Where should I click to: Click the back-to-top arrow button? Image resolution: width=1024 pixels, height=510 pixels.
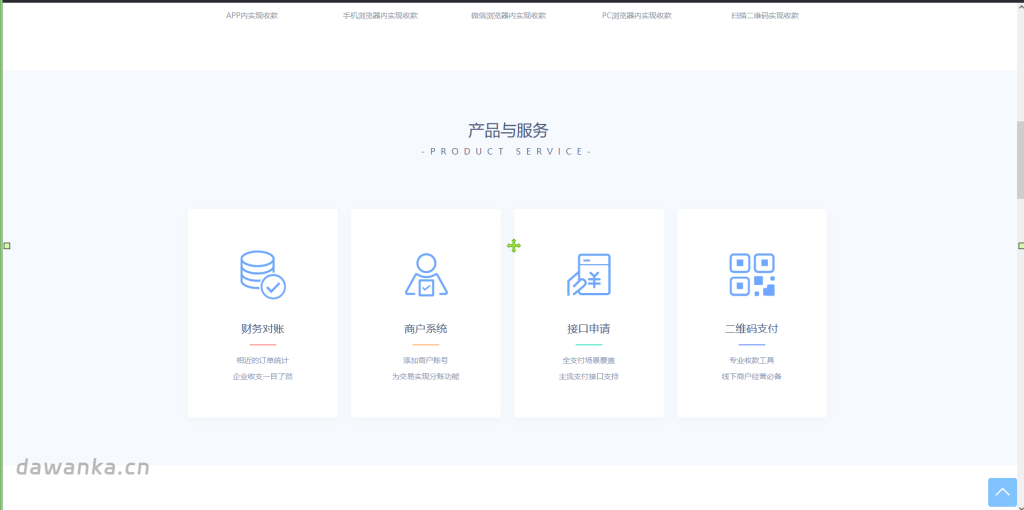click(1002, 492)
